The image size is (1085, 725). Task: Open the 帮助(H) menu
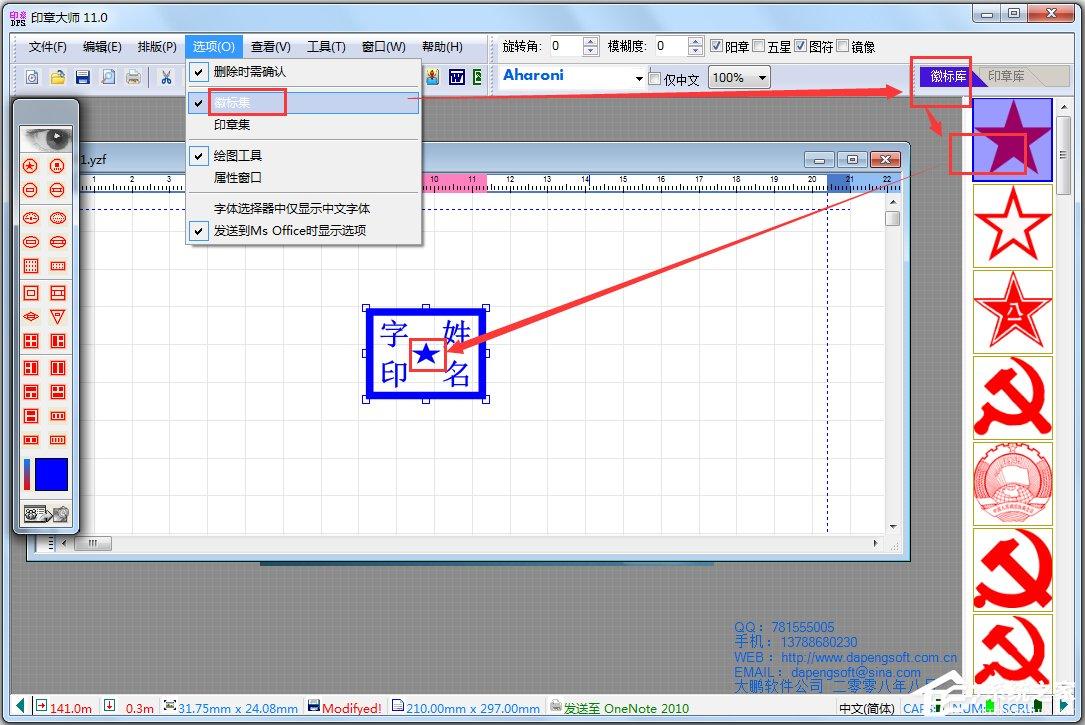442,46
